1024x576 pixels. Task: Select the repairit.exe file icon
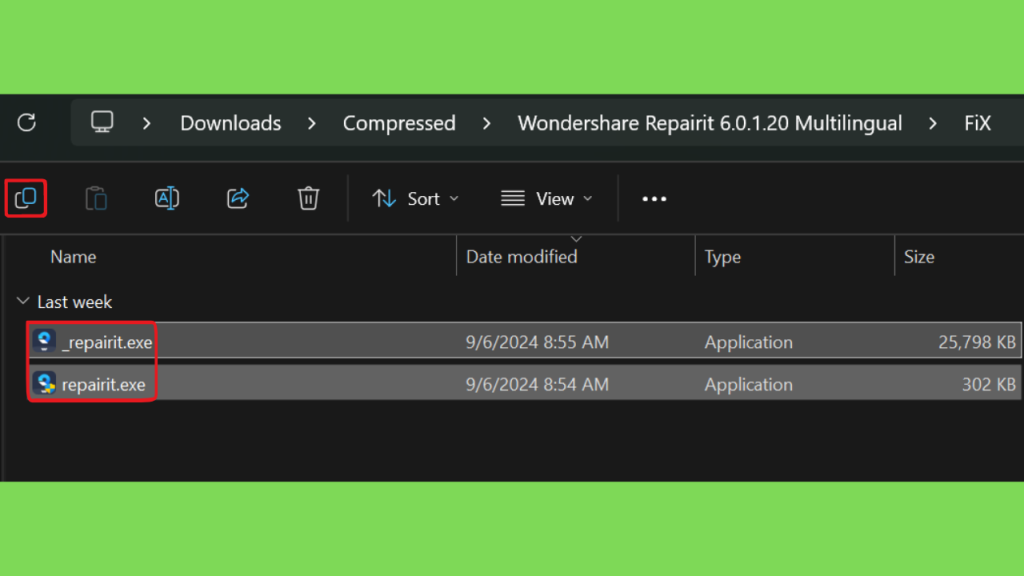pos(45,383)
